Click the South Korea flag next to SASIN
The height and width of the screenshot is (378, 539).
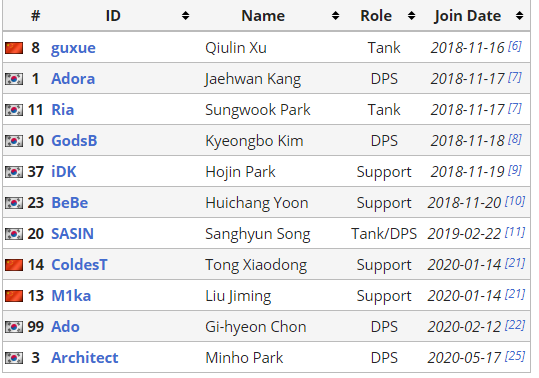pos(14,234)
